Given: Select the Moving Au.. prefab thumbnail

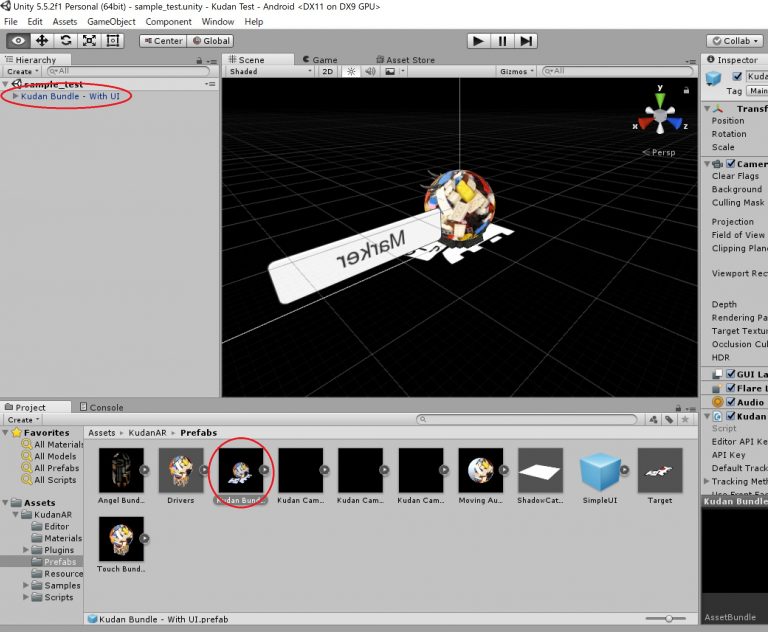Looking at the screenshot, I should 480,470.
